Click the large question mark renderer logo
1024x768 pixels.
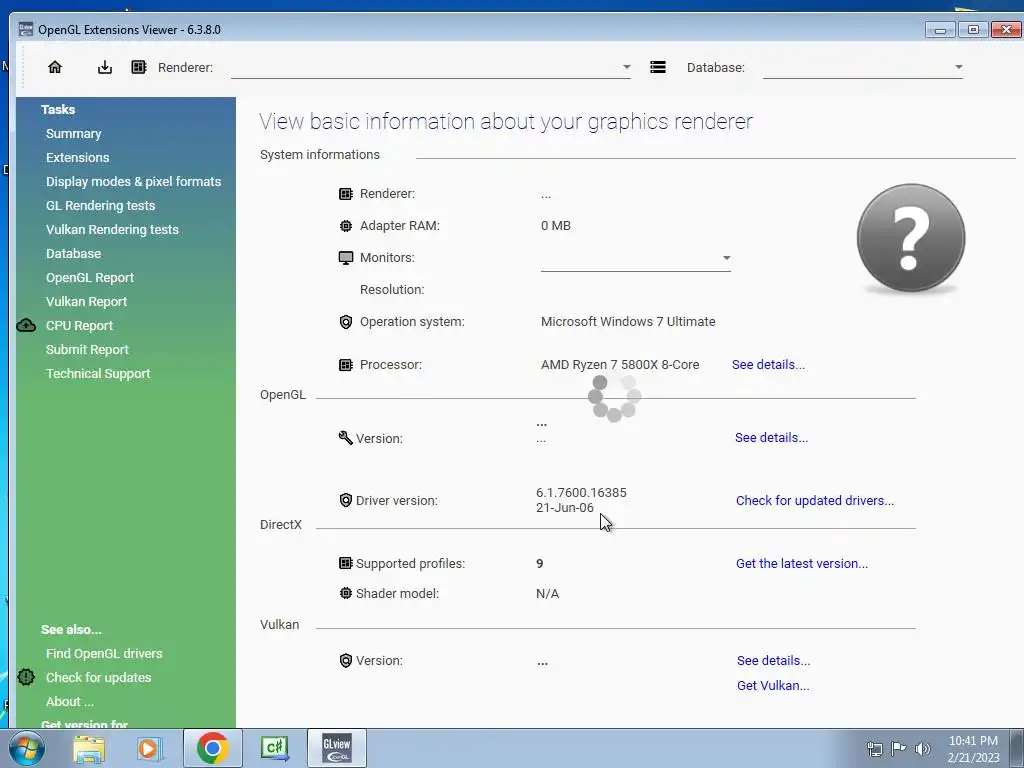[910, 238]
